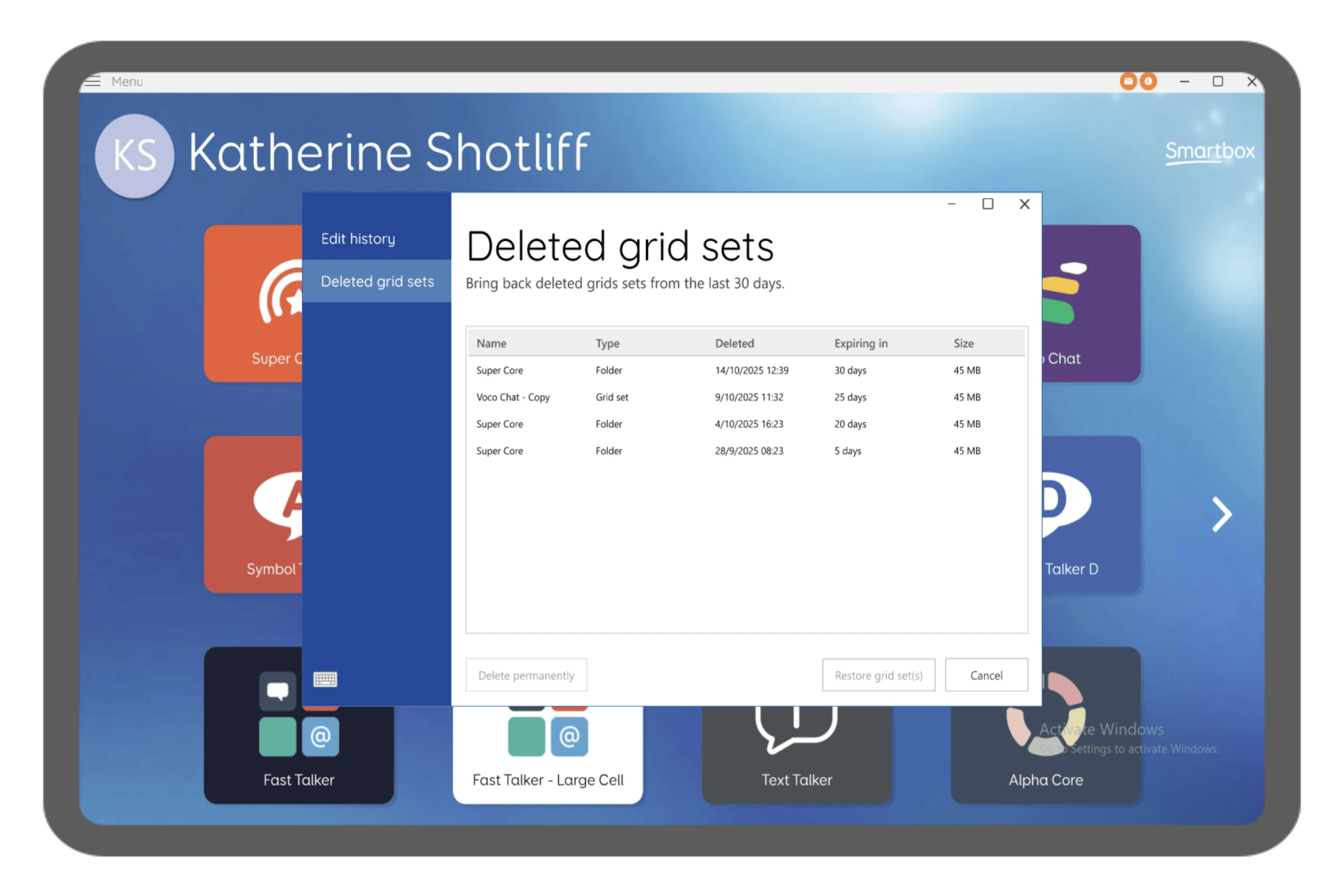Open the Talker D tile behind the dialog
1344x896 pixels.
pyautogui.click(x=1091, y=514)
